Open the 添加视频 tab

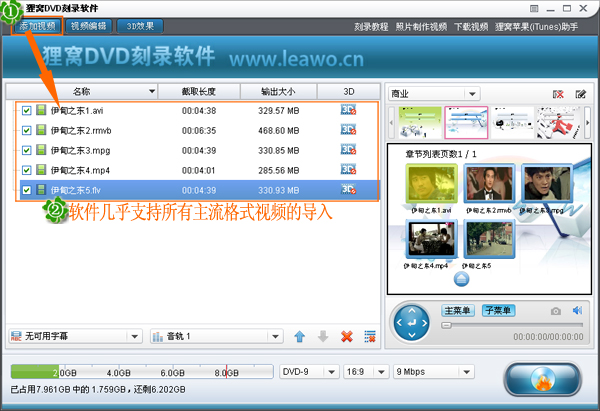click(x=38, y=26)
